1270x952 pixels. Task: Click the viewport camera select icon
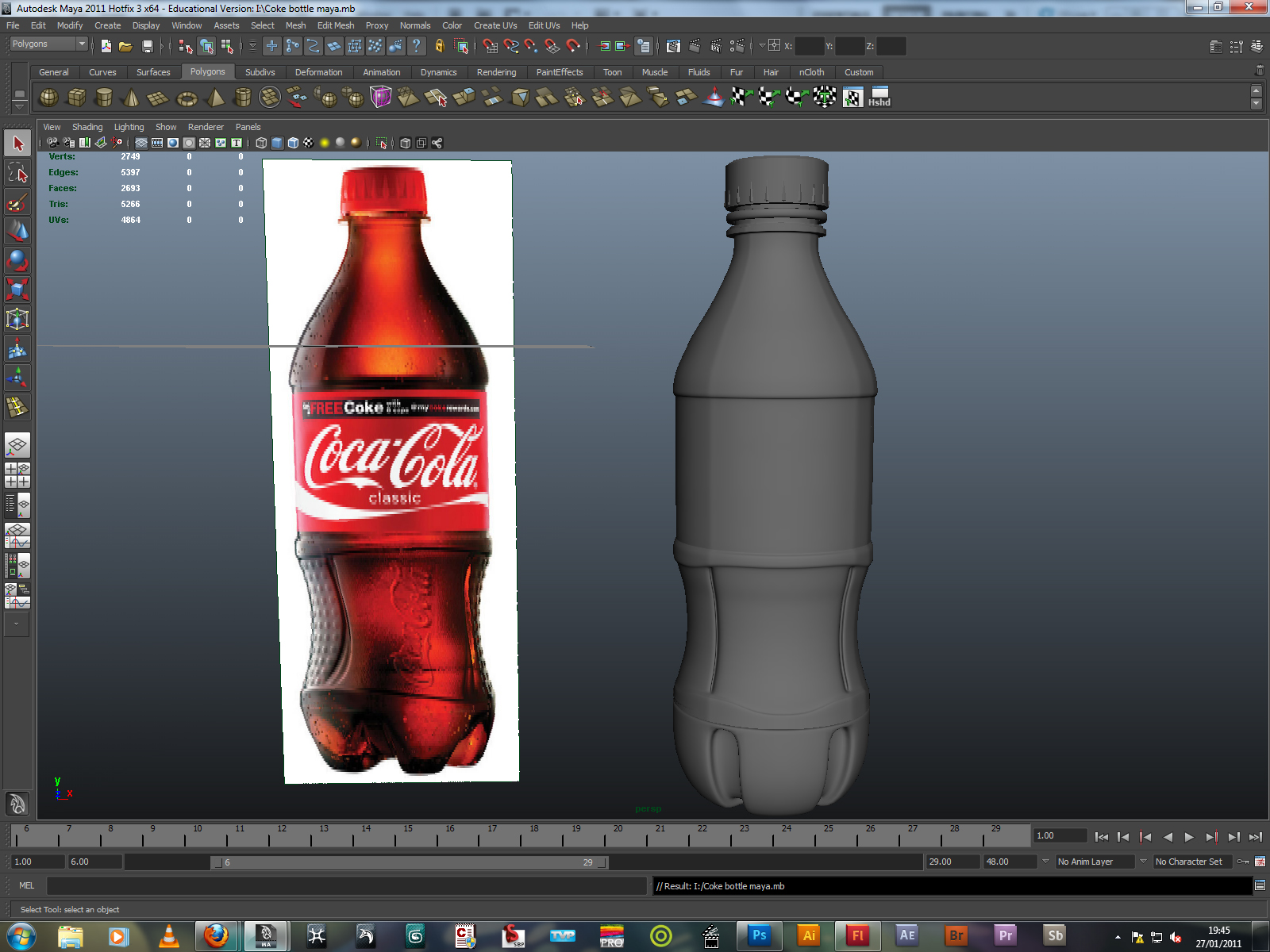coord(52,143)
